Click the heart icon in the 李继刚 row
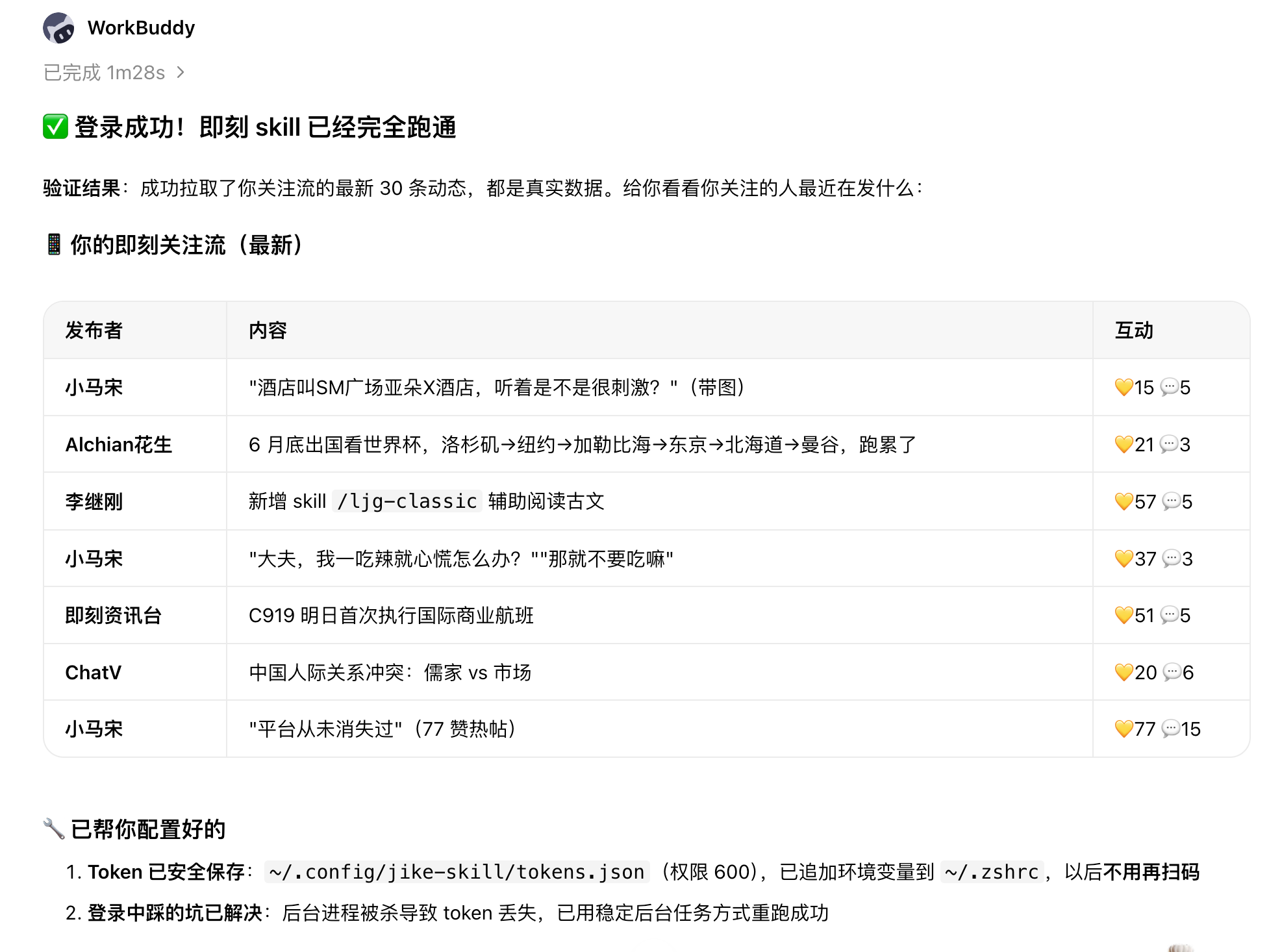1282x952 pixels. tap(1124, 501)
